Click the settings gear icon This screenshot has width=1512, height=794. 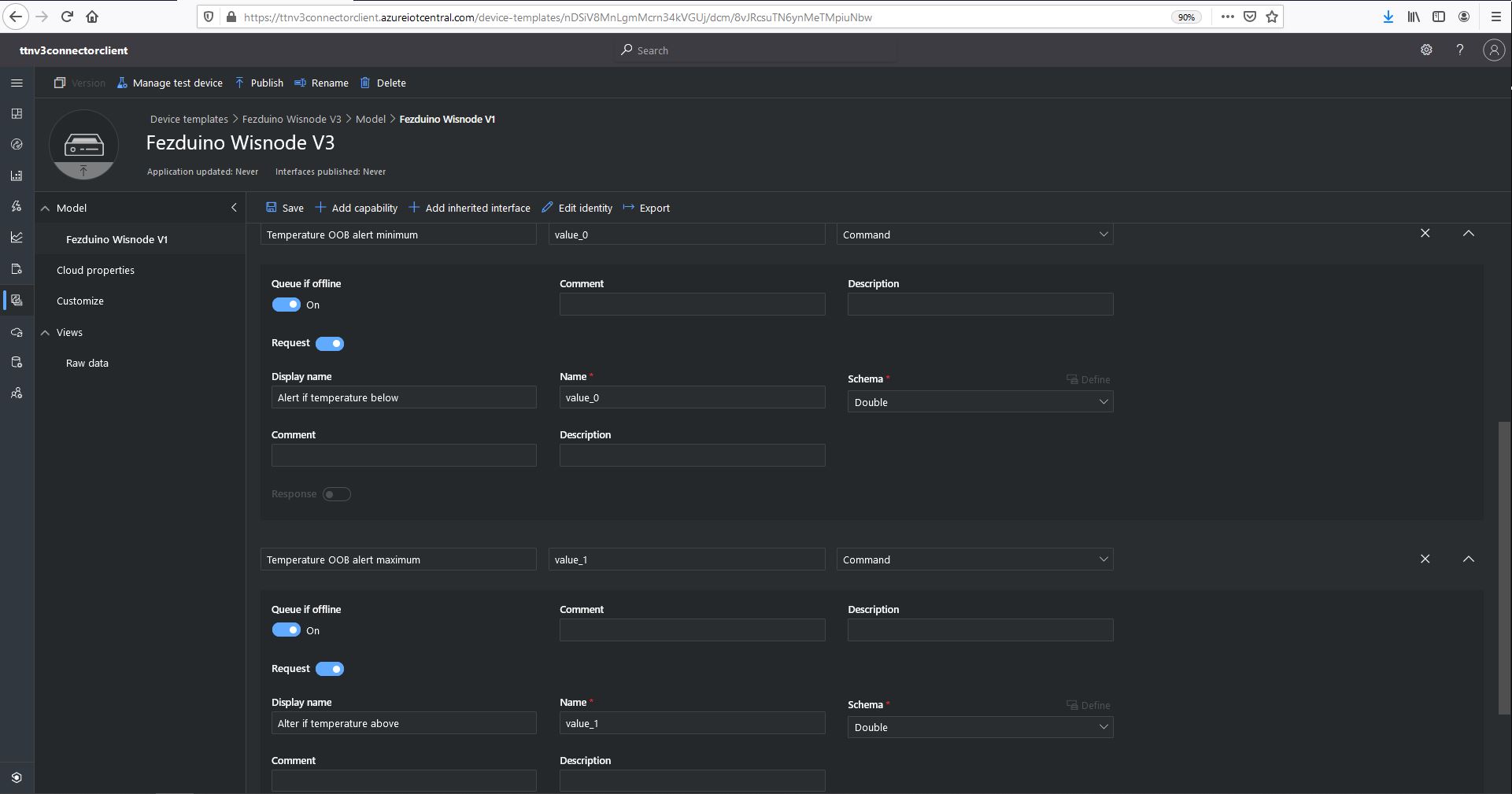[x=1425, y=50]
